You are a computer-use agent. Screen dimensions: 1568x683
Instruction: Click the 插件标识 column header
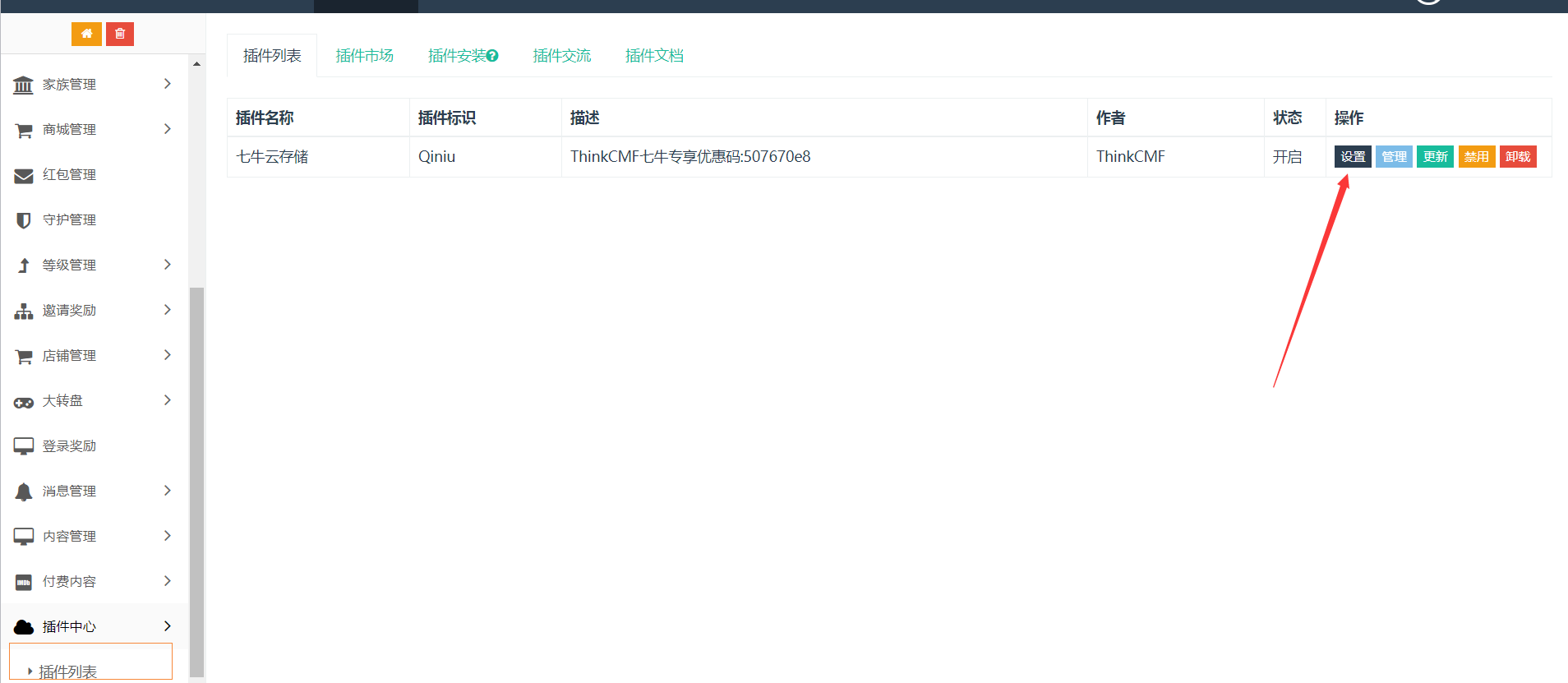click(x=486, y=118)
